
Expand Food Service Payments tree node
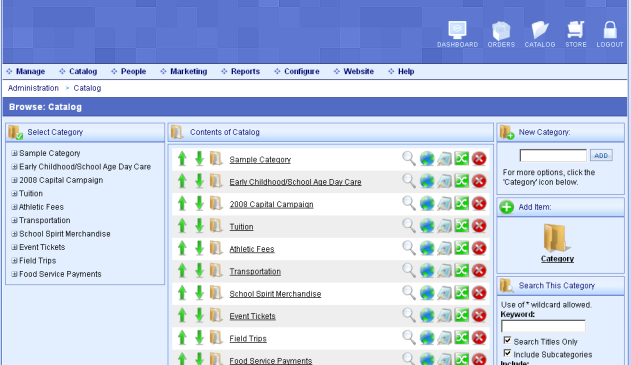click(x=14, y=274)
